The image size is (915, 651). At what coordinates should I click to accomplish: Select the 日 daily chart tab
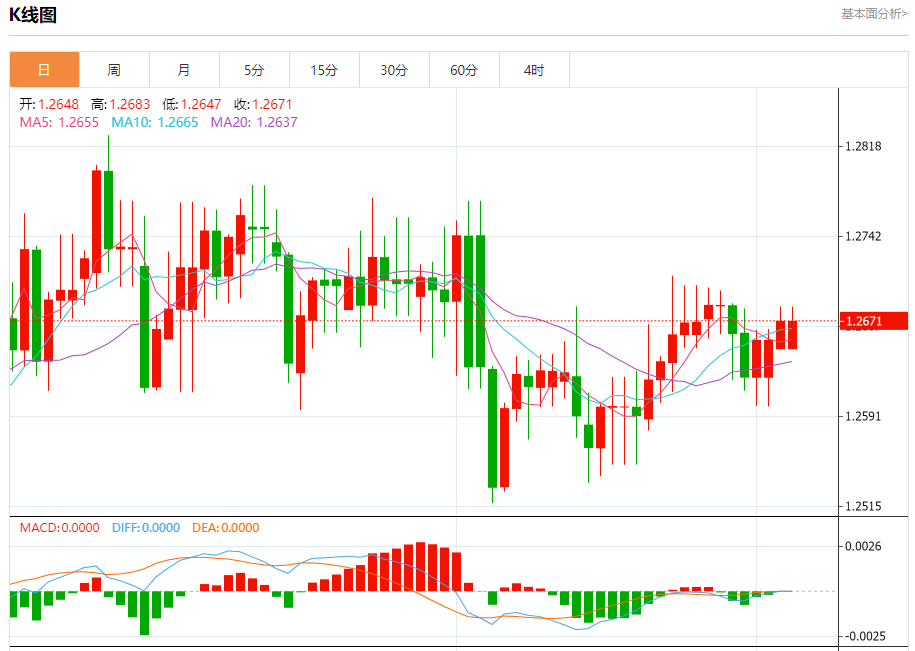pos(44,70)
